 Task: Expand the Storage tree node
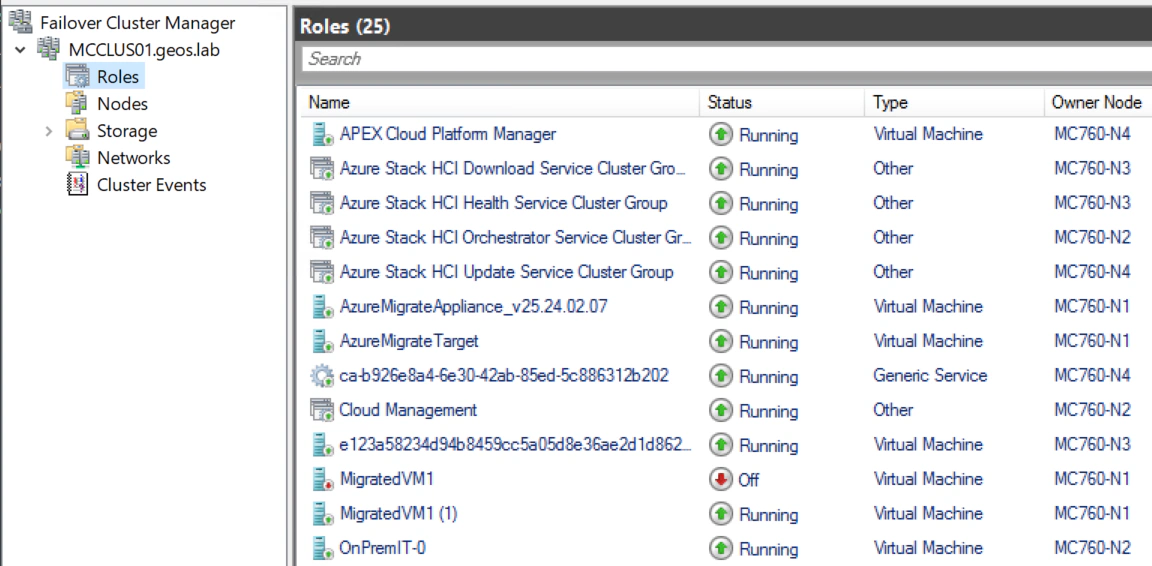point(47,131)
